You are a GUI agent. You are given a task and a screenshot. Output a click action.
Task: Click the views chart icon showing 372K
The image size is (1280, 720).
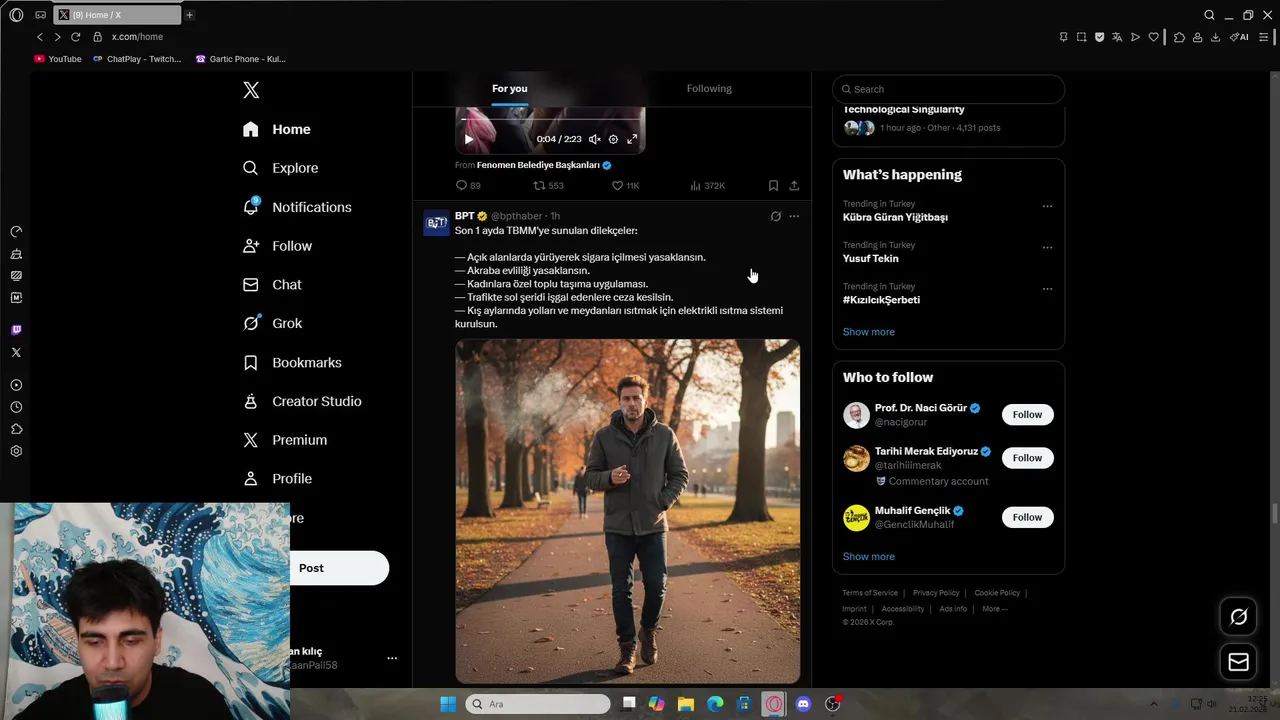695,186
